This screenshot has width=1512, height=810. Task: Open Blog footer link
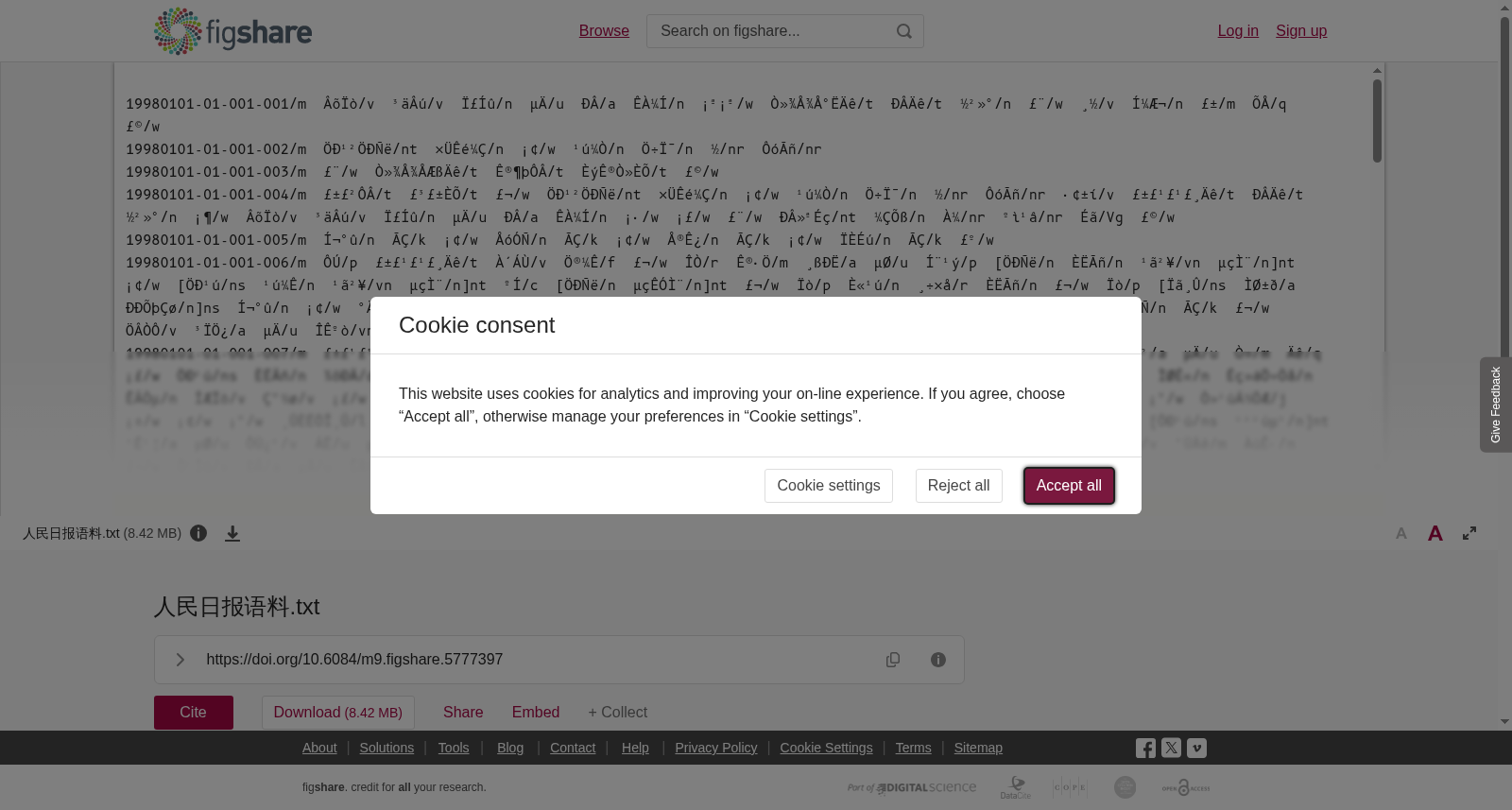click(x=510, y=748)
